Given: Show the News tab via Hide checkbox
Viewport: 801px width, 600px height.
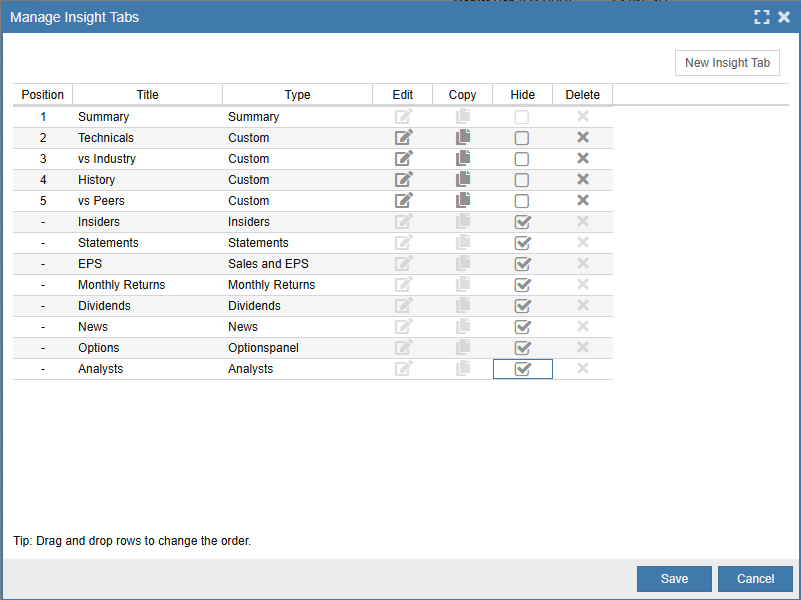Looking at the screenshot, I should [523, 327].
